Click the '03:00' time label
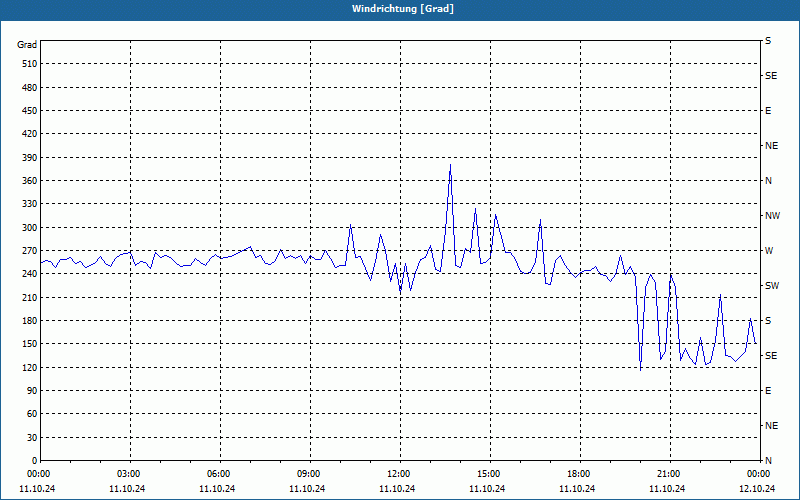This screenshot has height=500, width=800. [130, 474]
